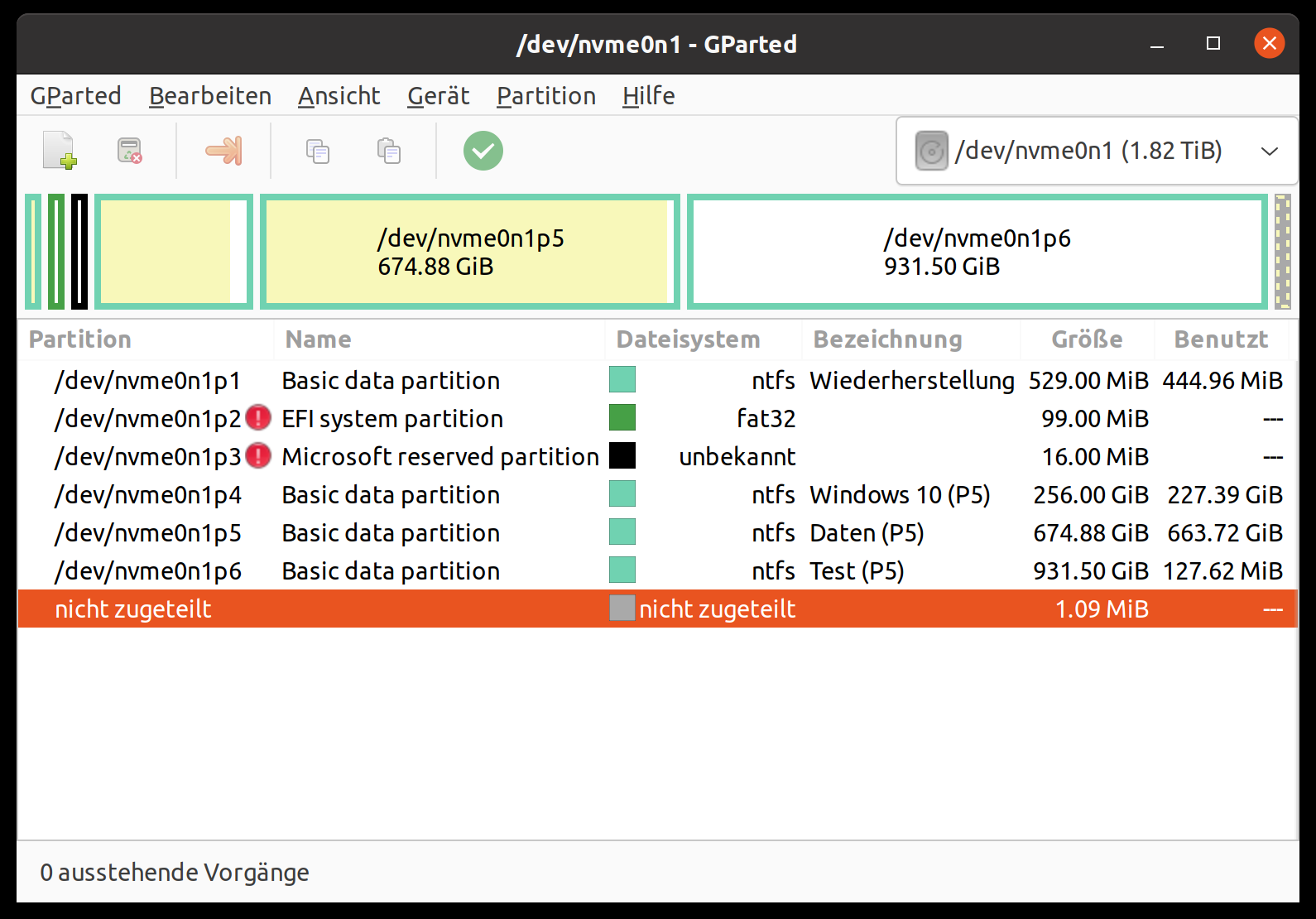Select the nvme0n1p5 block in disk map
The image size is (1316, 919).
470,252
